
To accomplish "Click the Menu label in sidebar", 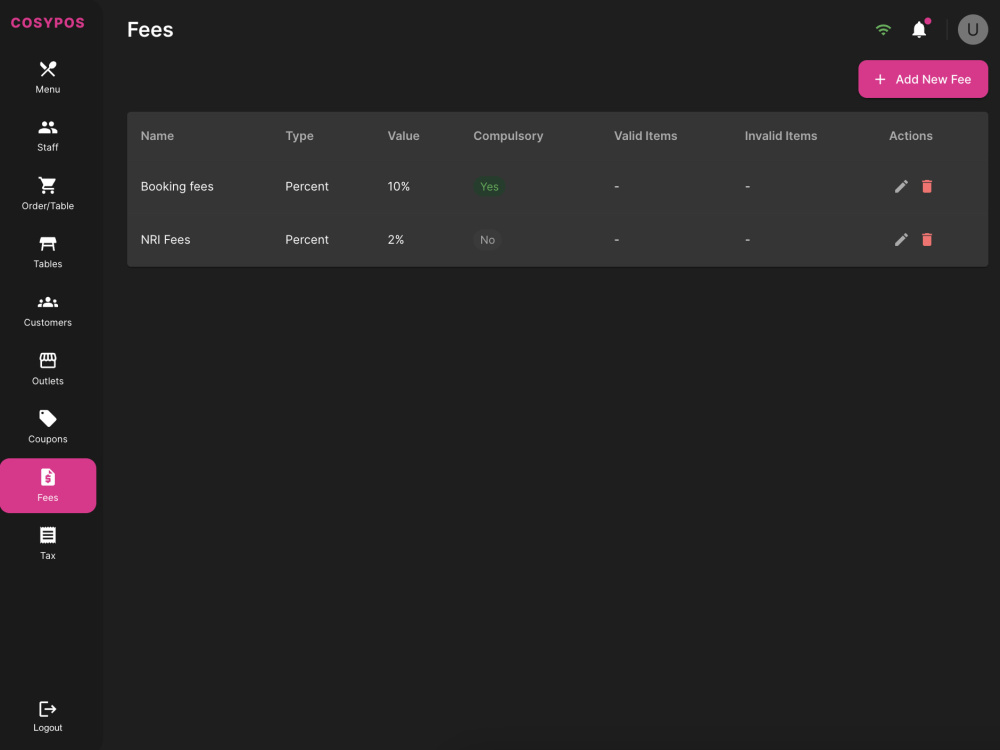I will coord(48,89).
